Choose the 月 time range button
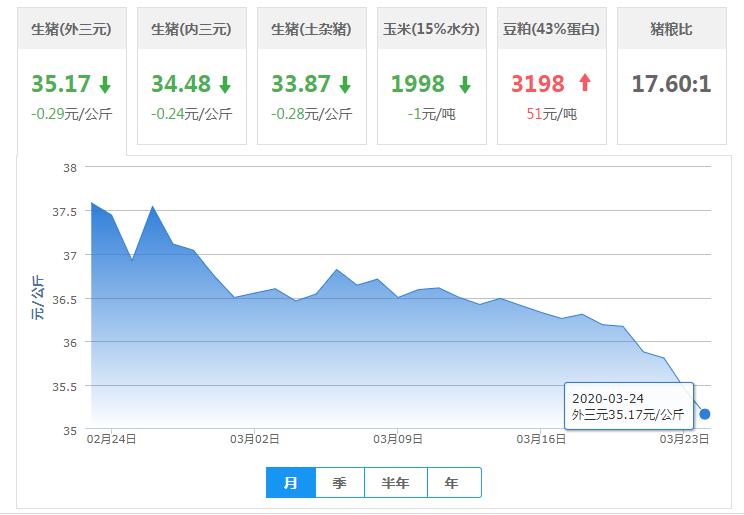Viewport: 744px width, 515px height. point(290,483)
